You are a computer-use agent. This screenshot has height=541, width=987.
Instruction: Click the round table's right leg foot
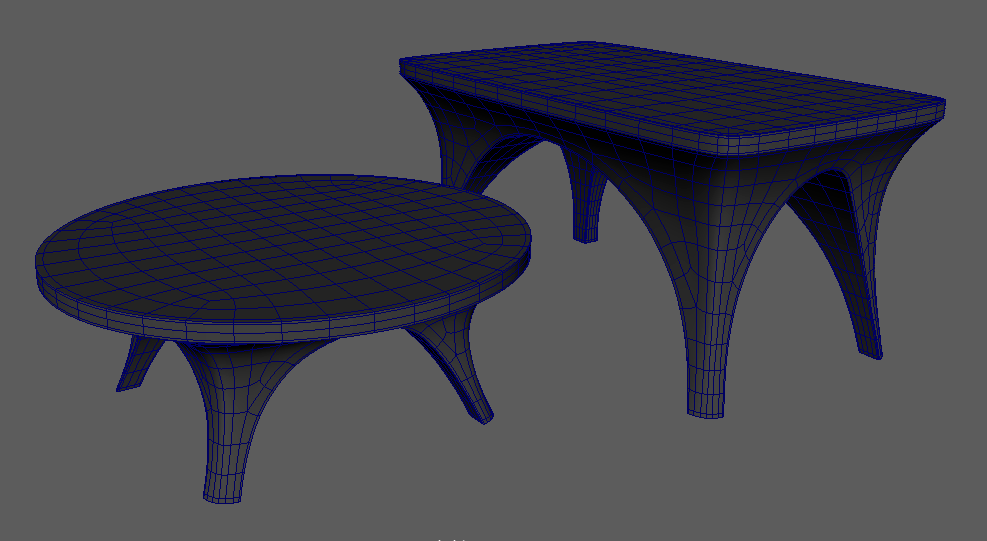click(480, 410)
